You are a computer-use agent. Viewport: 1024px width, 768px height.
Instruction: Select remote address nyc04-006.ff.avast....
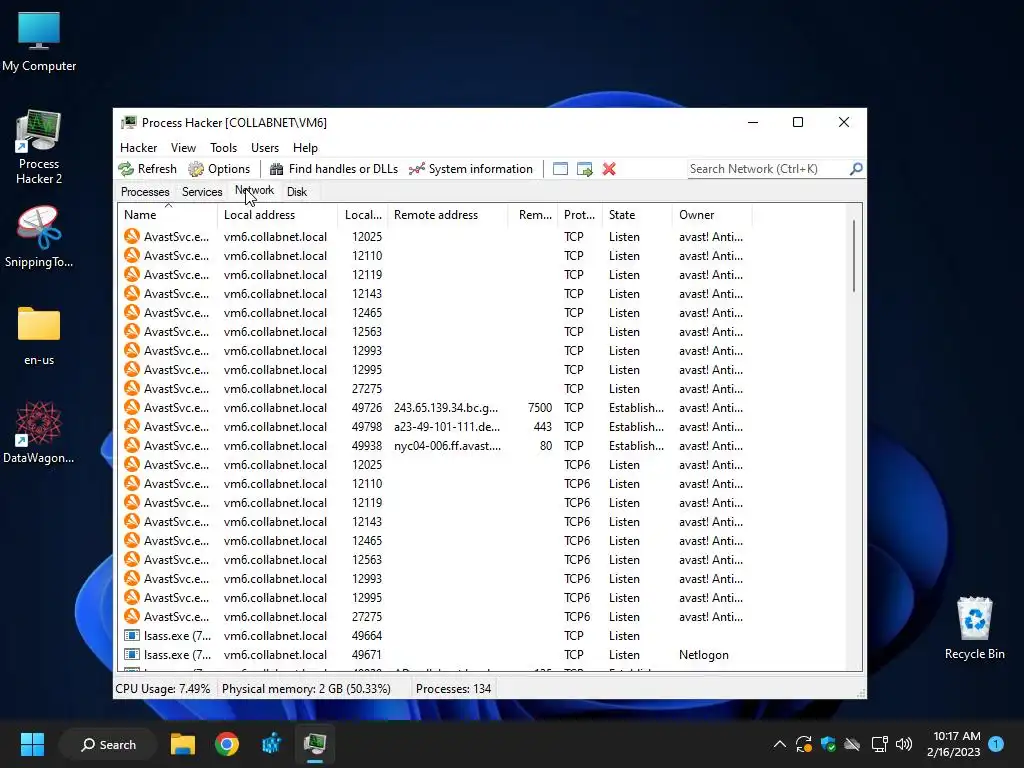pyautogui.click(x=447, y=445)
